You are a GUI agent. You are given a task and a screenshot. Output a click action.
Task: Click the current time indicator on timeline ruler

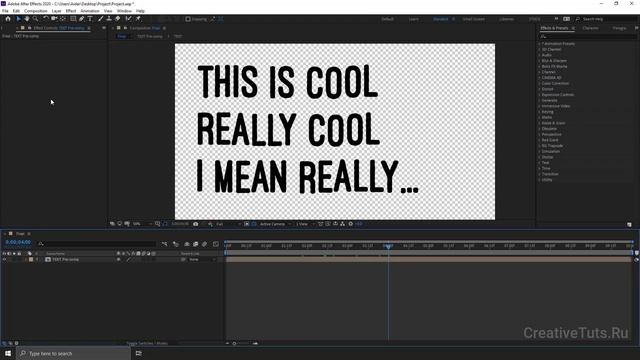pyautogui.click(x=388, y=246)
